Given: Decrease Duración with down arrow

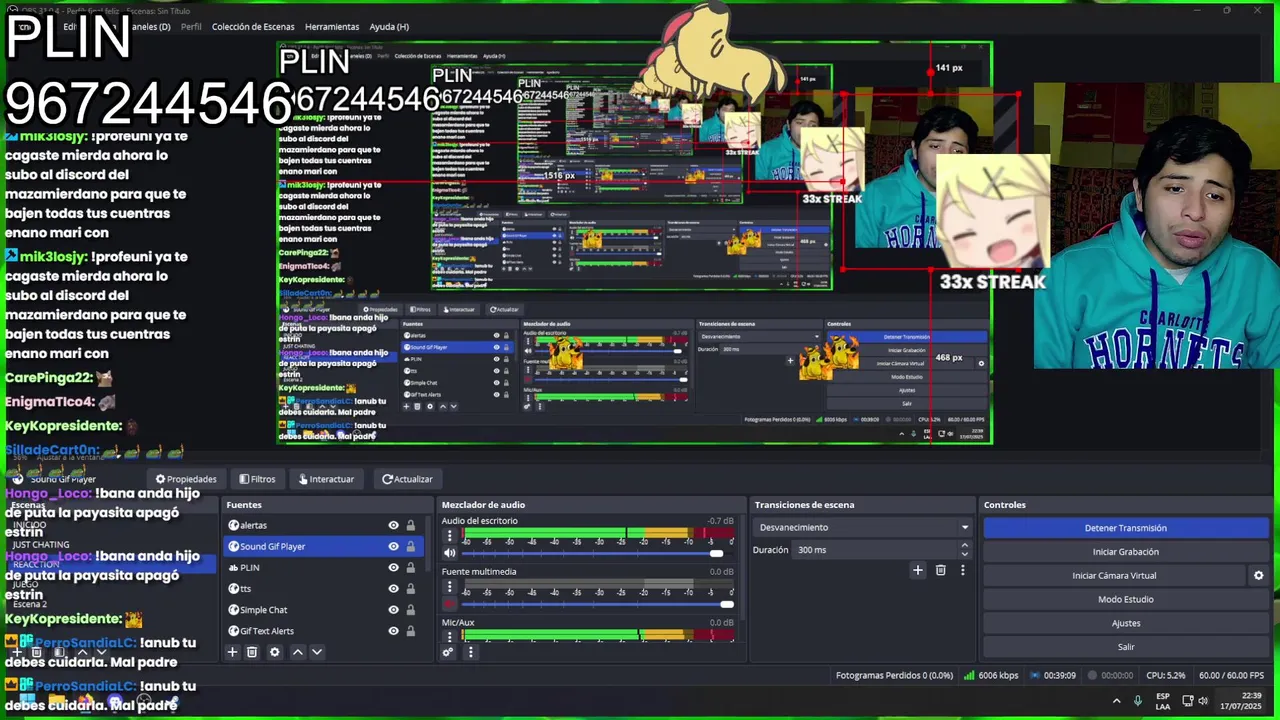Looking at the screenshot, I should [x=964, y=554].
